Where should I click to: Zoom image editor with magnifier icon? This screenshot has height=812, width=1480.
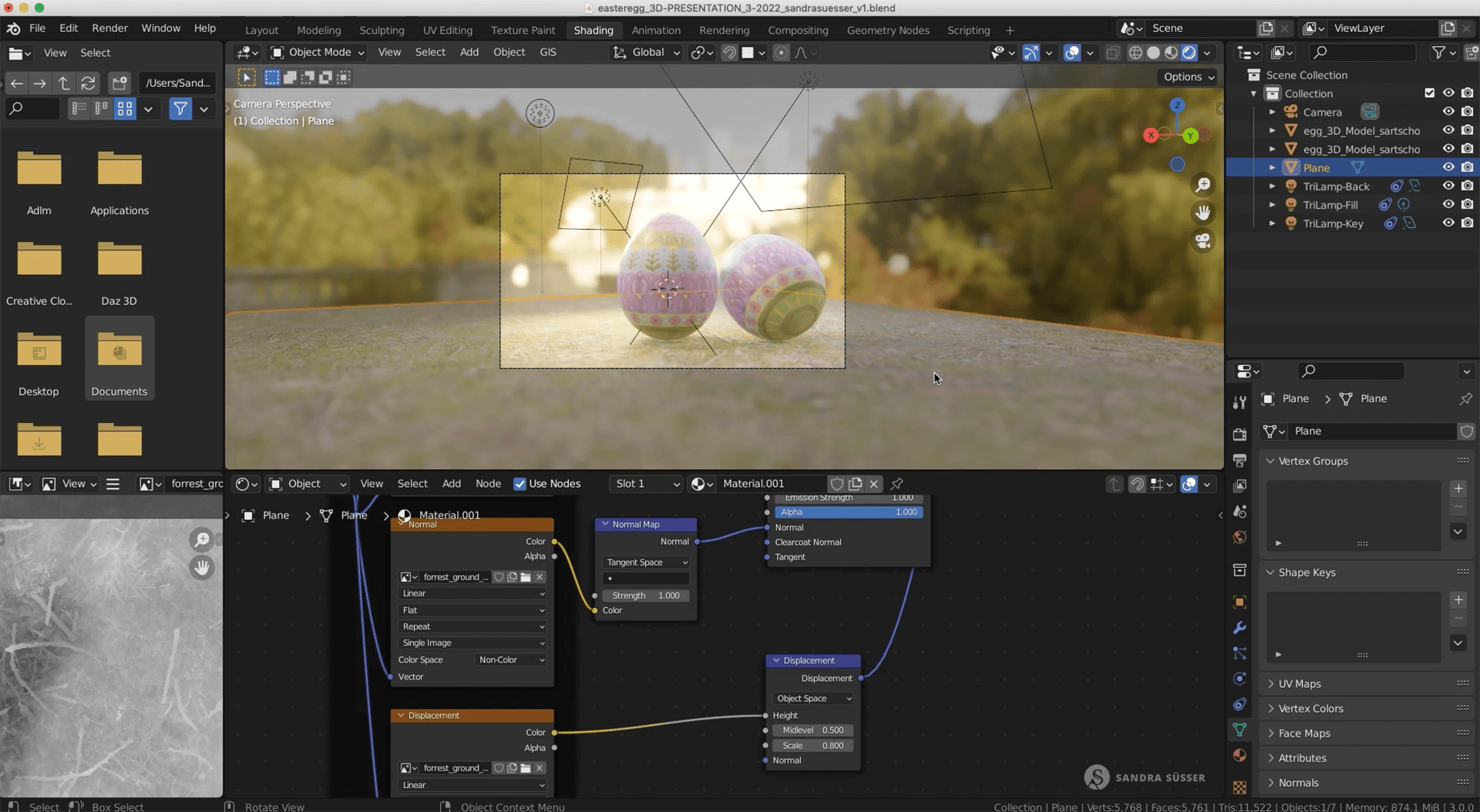pos(202,540)
